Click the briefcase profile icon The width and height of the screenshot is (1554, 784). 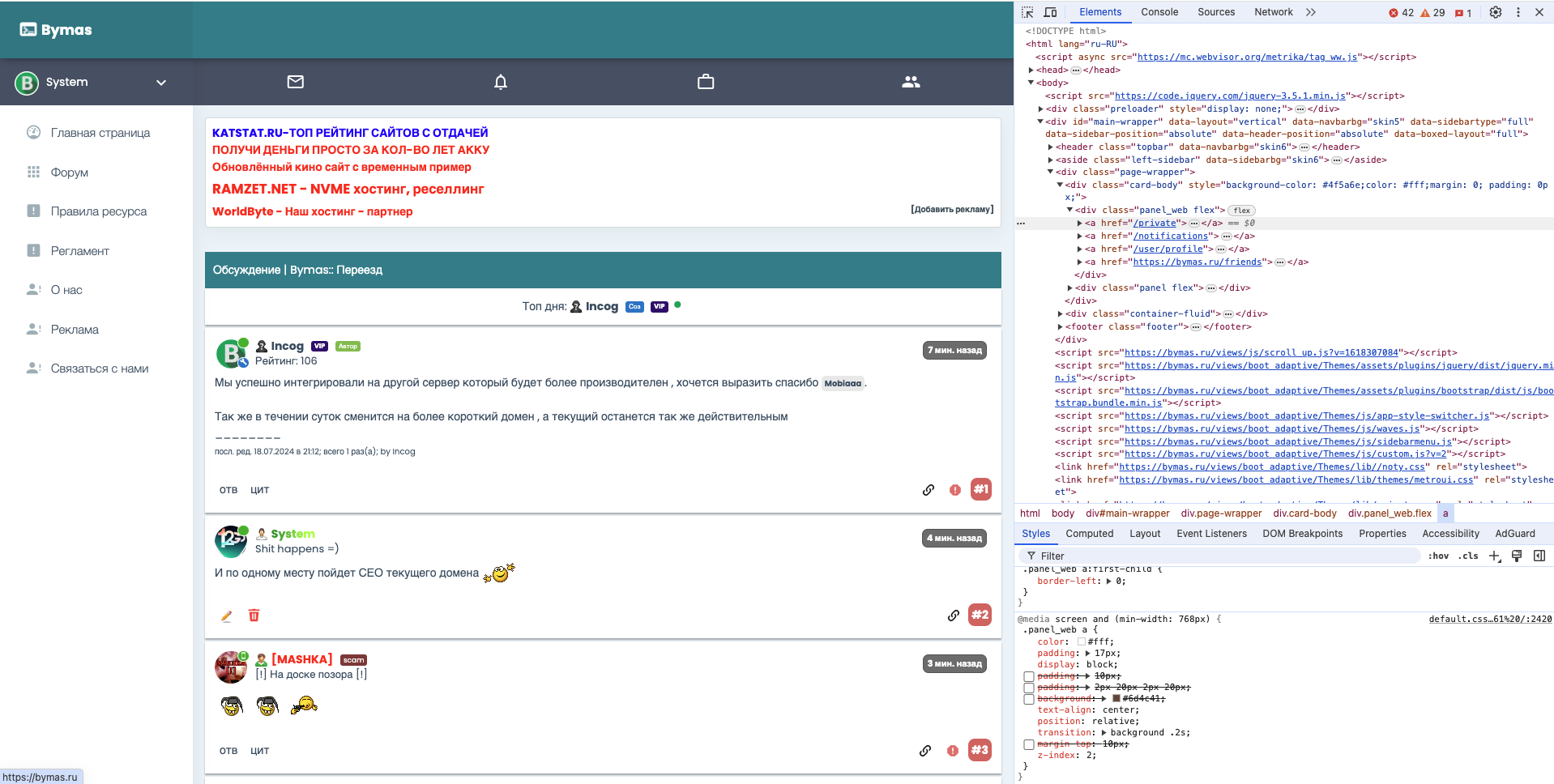pos(706,82)
